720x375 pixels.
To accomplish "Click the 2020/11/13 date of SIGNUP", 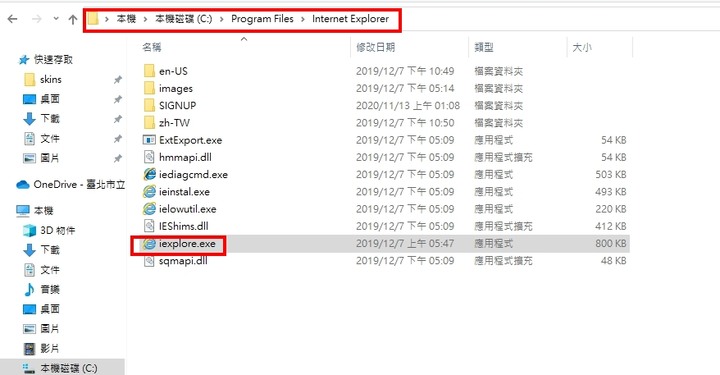I will coord(408,106).
